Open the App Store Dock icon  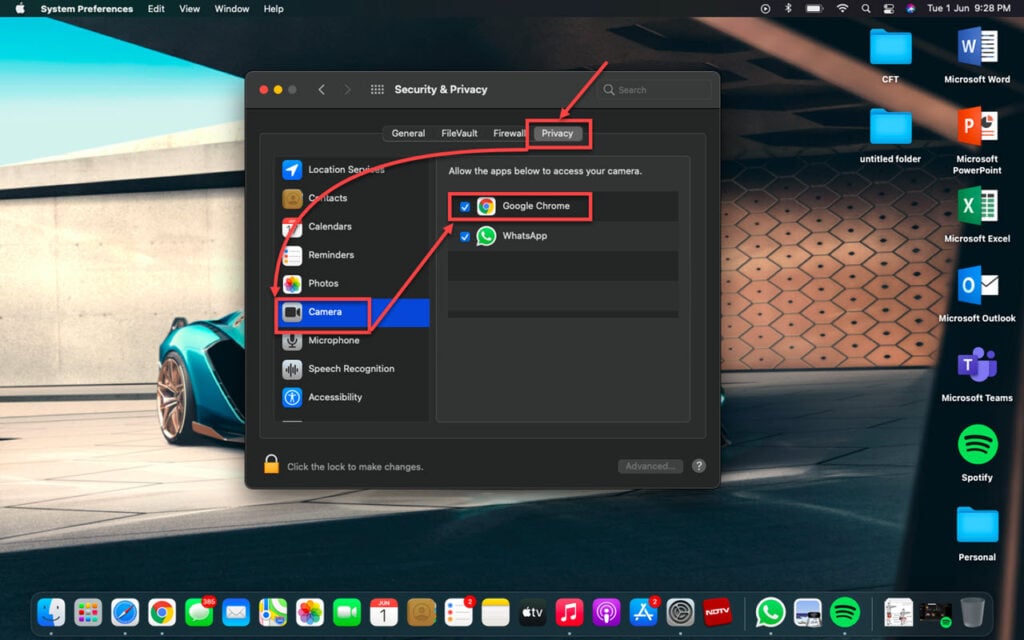(643, 613)
